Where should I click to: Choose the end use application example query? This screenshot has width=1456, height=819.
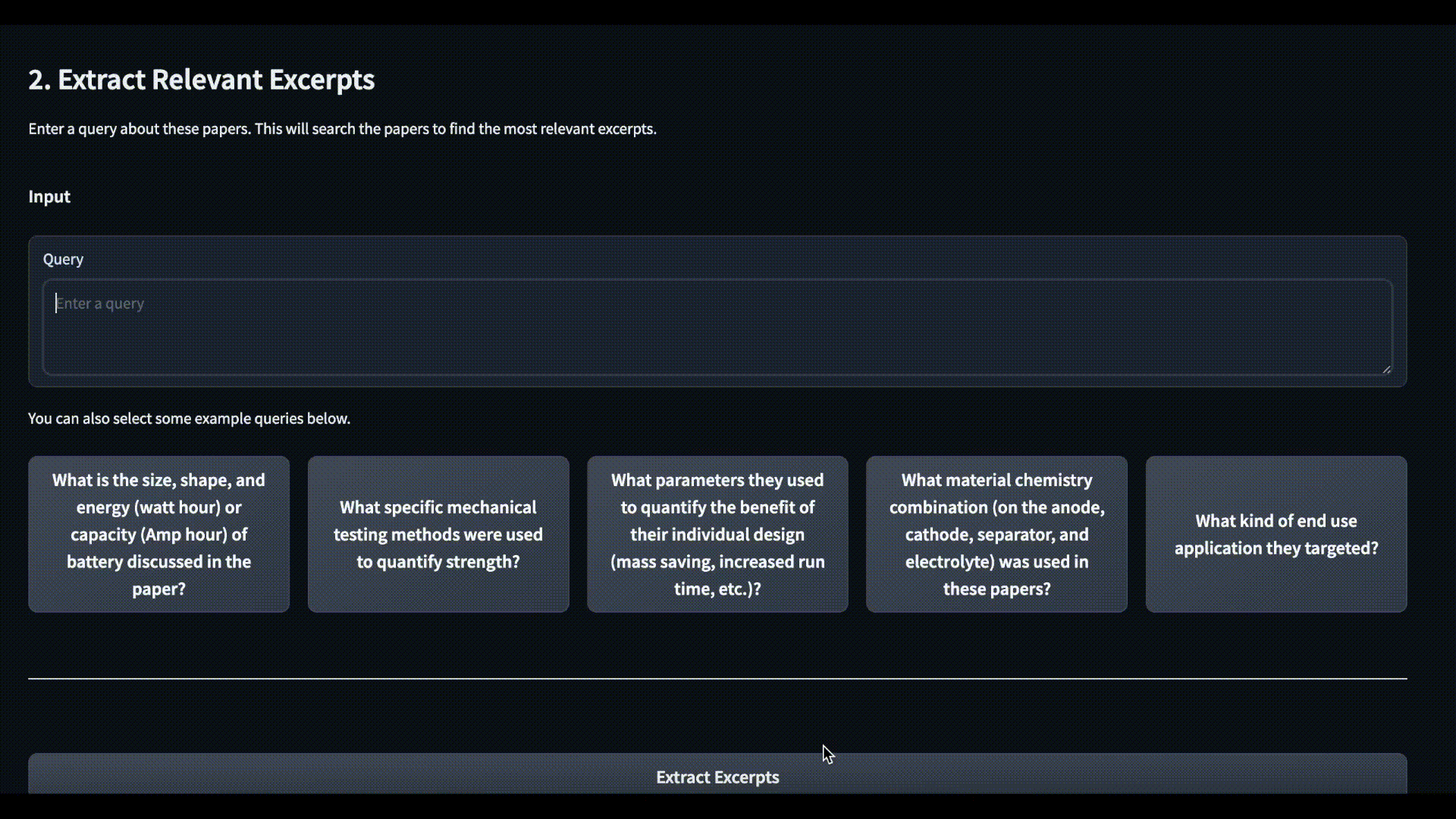pos(1276,534)
